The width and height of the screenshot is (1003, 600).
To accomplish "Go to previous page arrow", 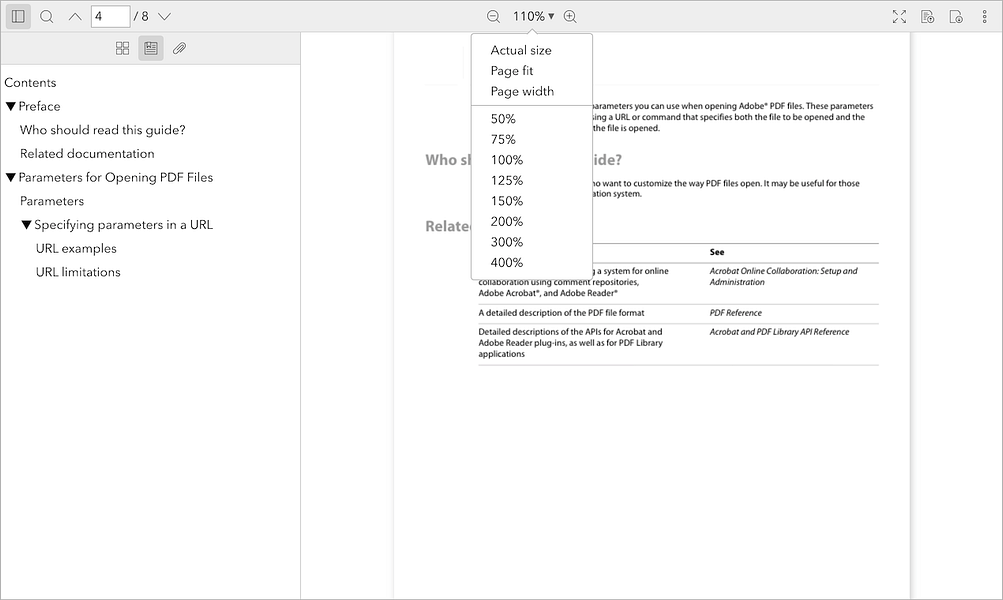I will pyautogui.click(x=75, y=17).
